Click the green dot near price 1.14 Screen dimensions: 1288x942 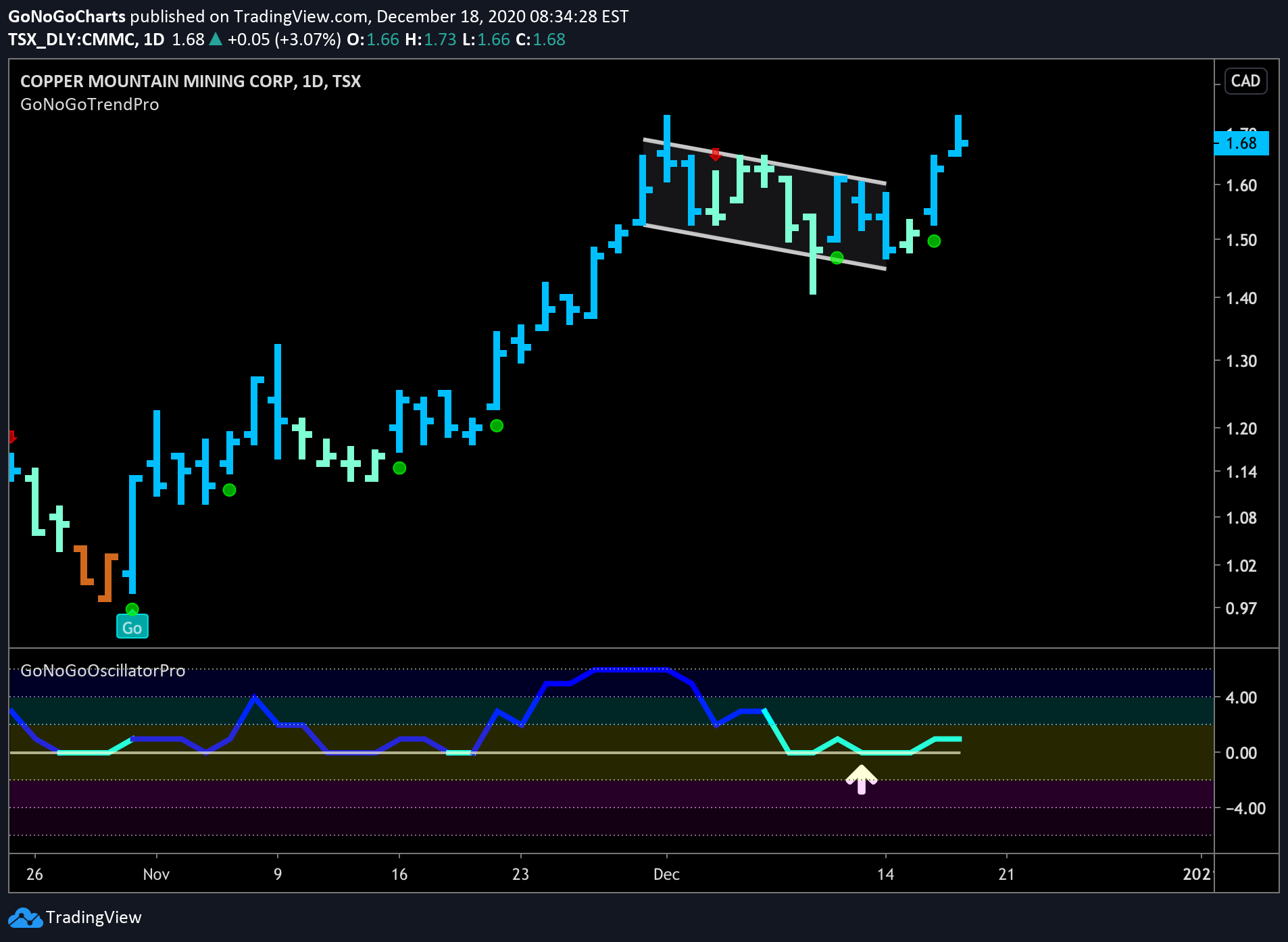click(x=399, y=468)
